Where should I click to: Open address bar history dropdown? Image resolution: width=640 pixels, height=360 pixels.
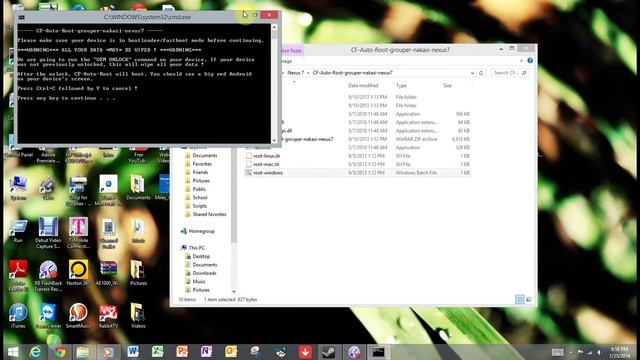472,73
